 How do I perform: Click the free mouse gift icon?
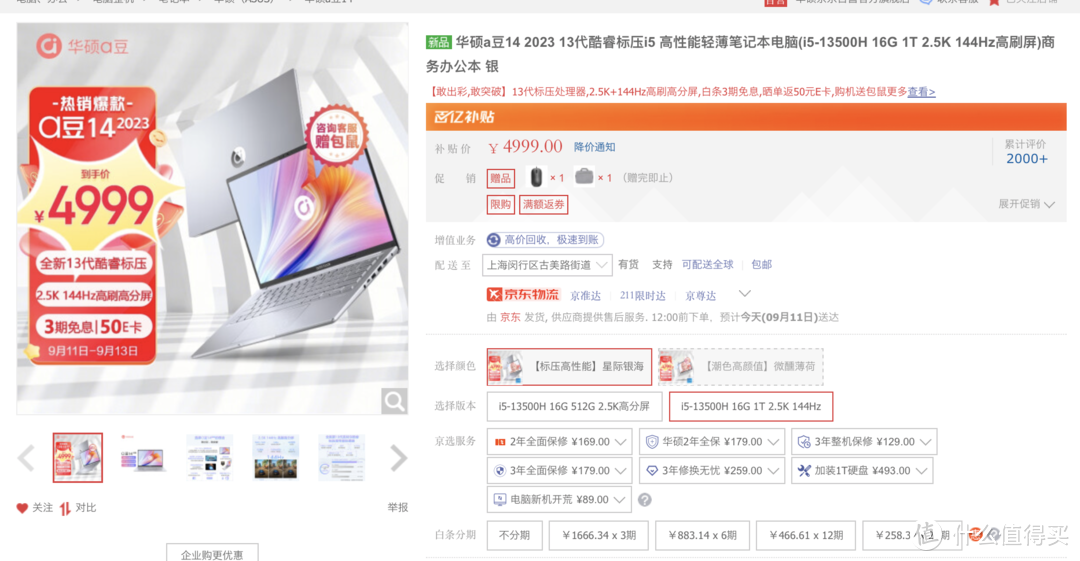coord(536,177)
